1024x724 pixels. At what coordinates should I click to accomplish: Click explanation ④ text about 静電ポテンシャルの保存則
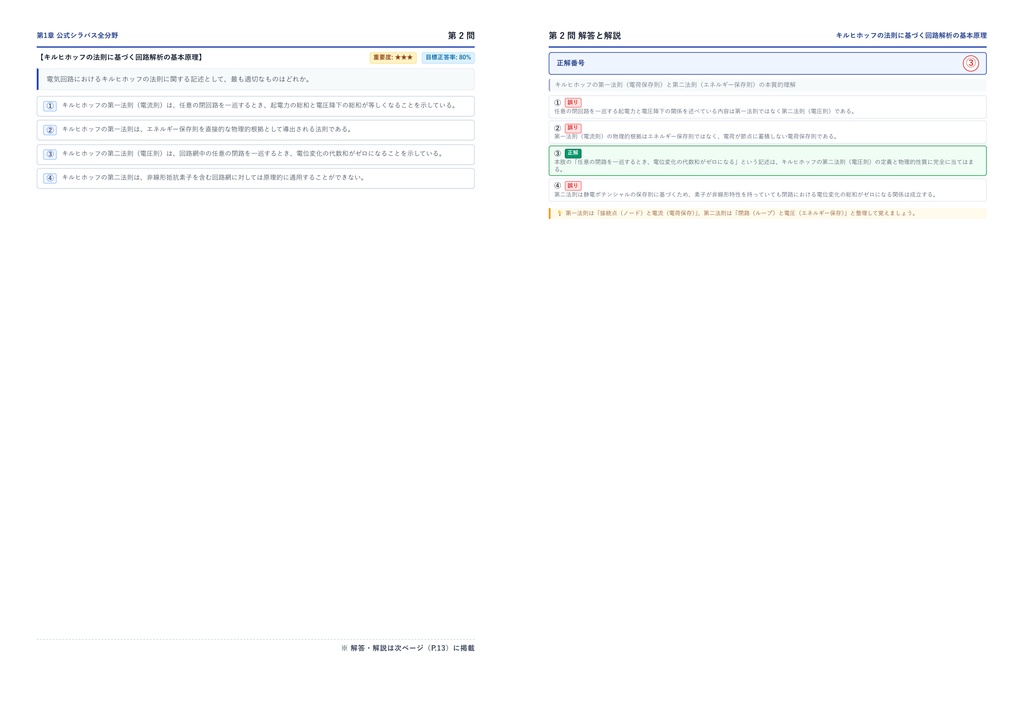(745, 195)
